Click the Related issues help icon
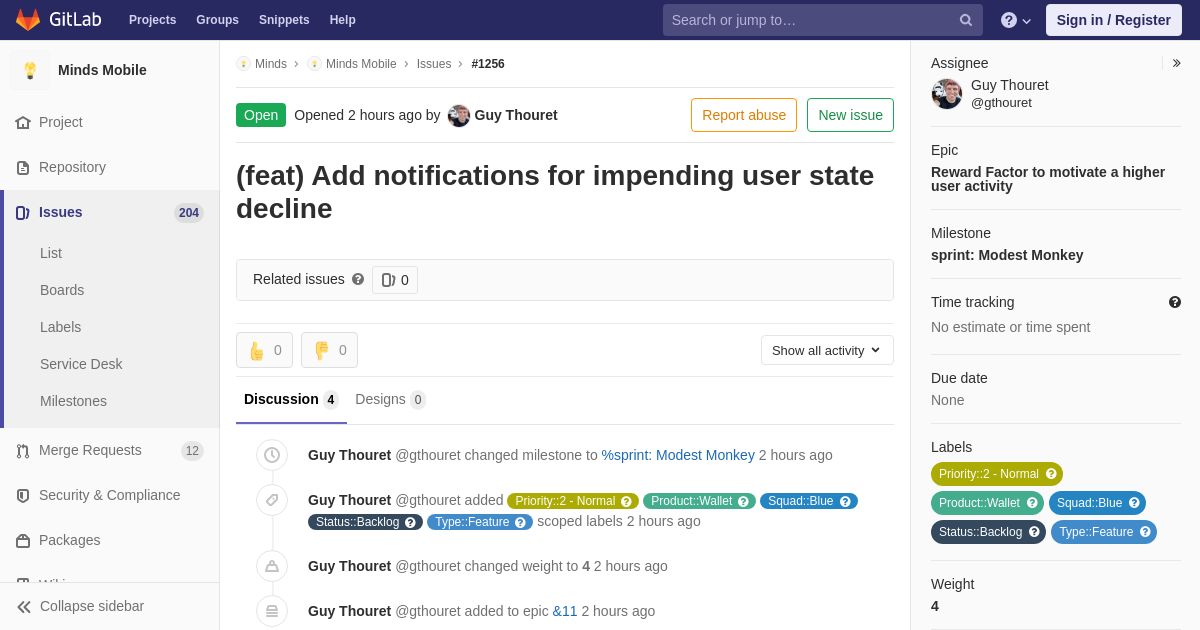Viewport: 1200px width, 630px height. tap(358, 279)
